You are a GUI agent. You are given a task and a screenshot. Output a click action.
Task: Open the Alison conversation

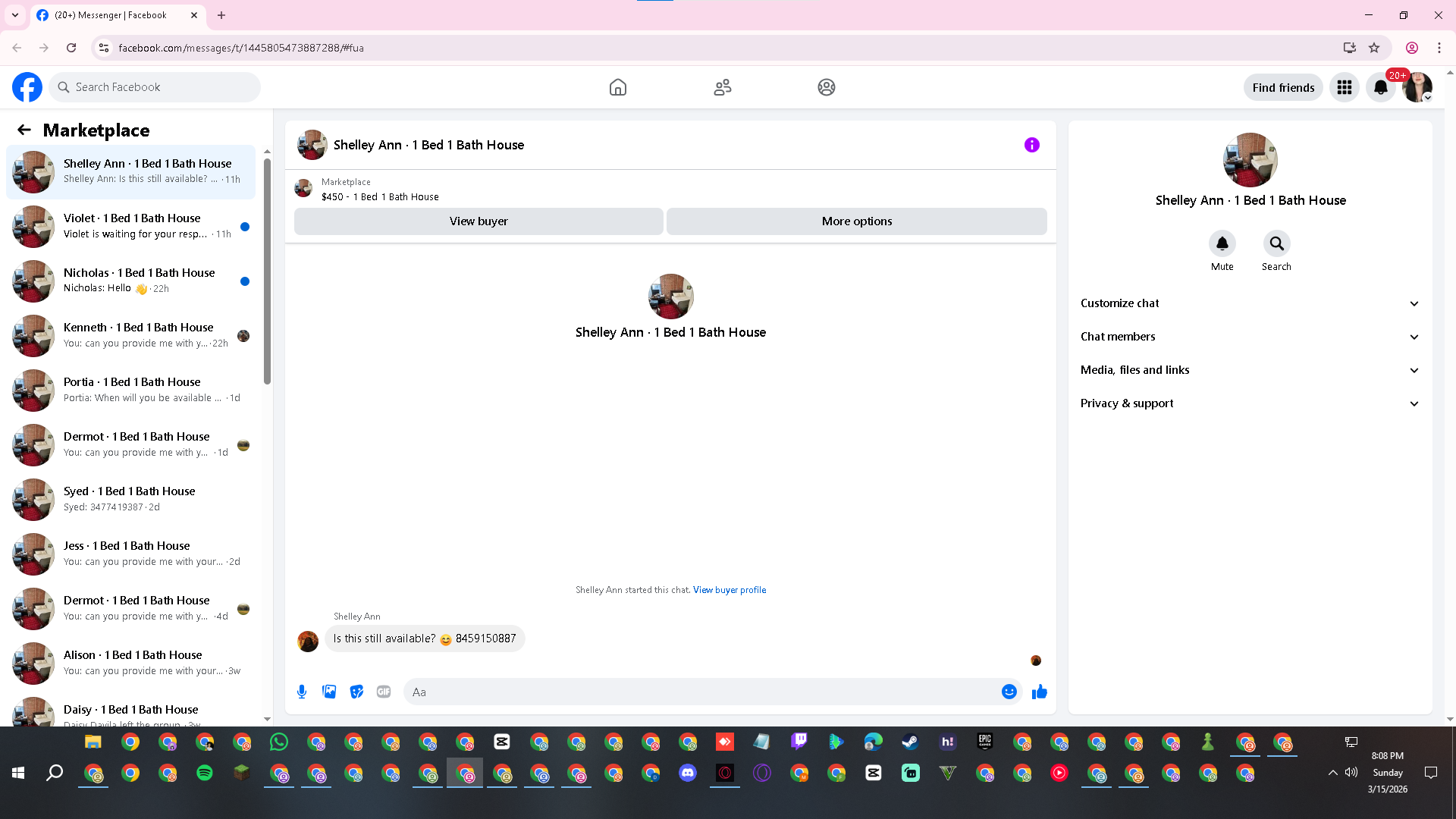pyautogui.click(x=131, y=664)
